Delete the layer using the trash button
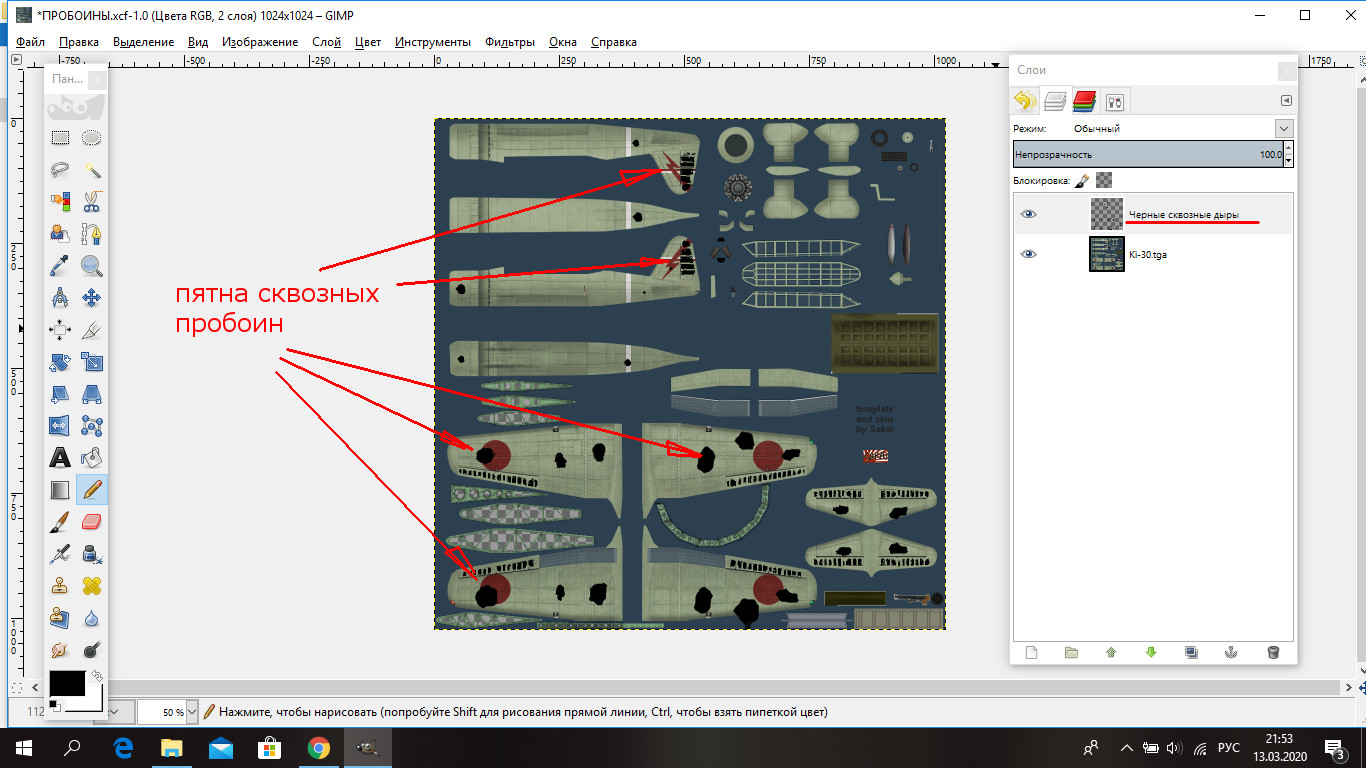Image resolution: width=1366 pixels, height=768 pixels. [x=1273, y=652]
